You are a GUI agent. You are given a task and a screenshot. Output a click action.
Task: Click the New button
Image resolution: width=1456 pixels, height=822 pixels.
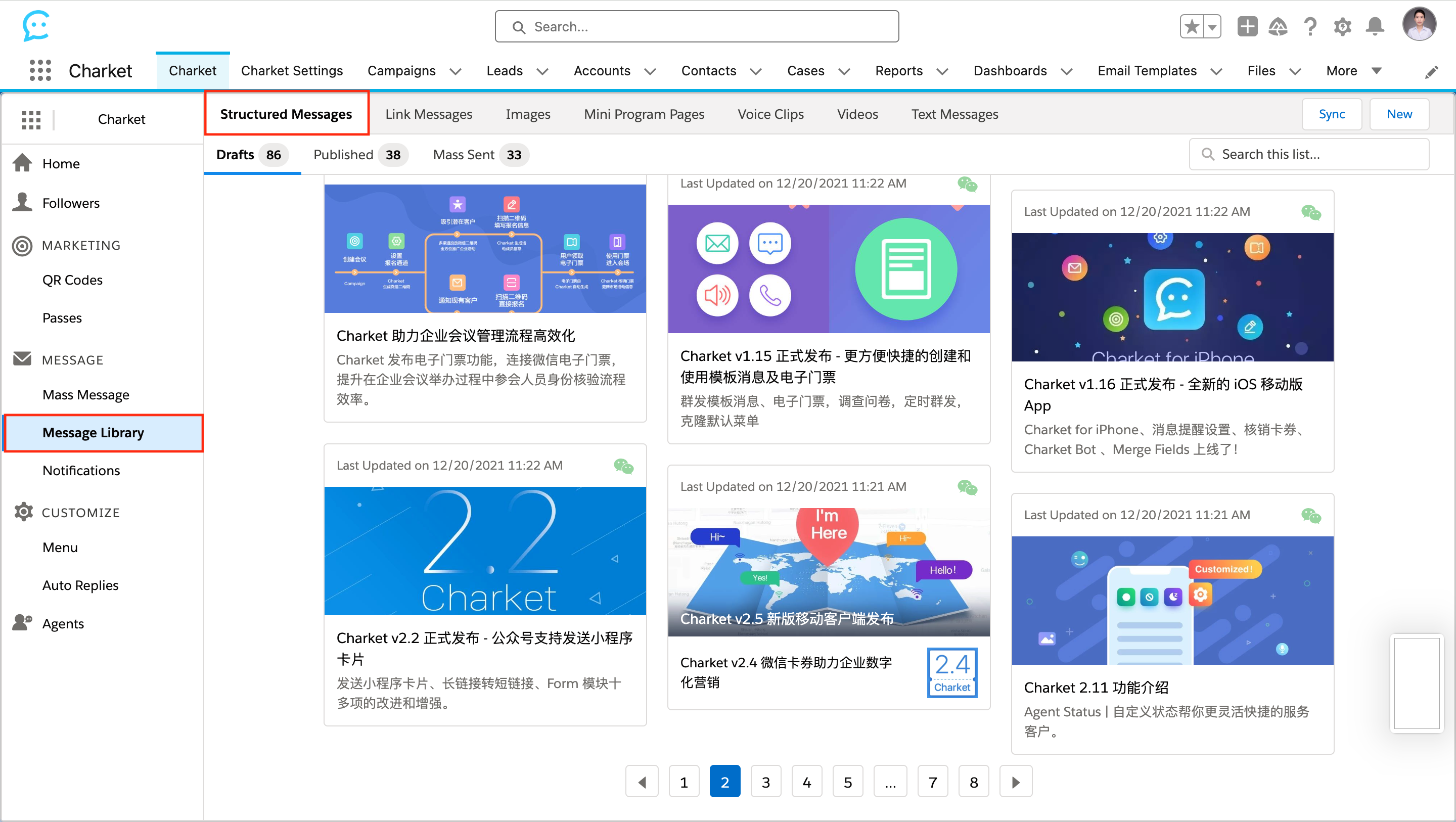[x=1399, y=114]
